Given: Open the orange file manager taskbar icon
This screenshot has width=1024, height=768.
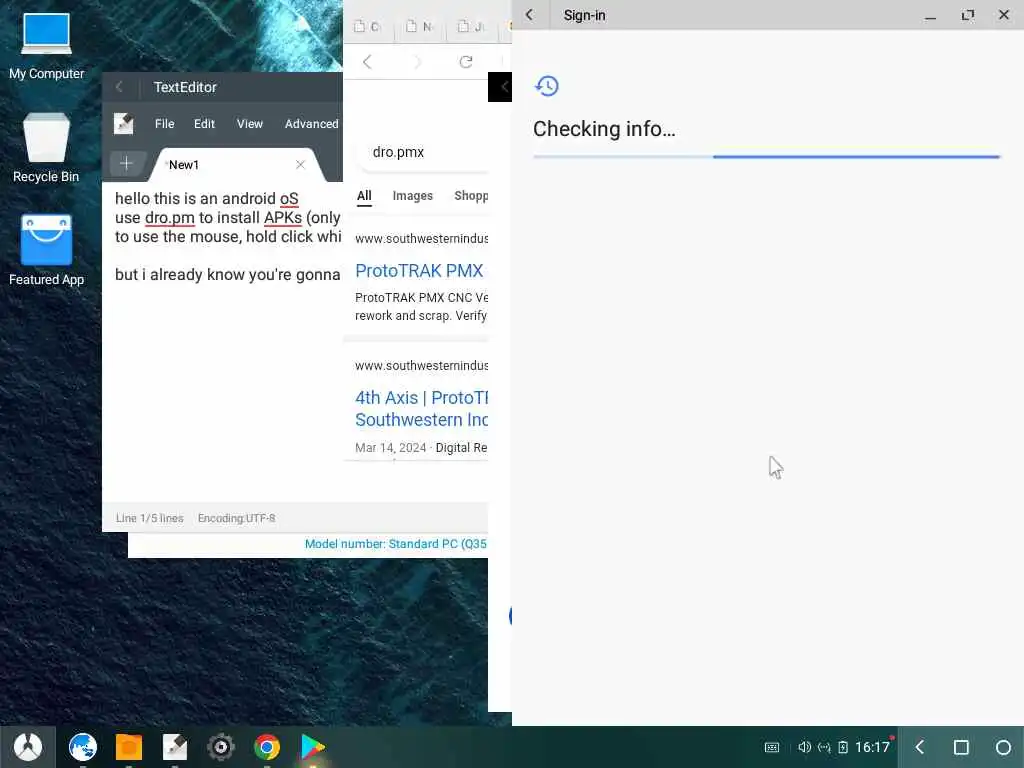Looking at the screenshot, I should 129,747.
